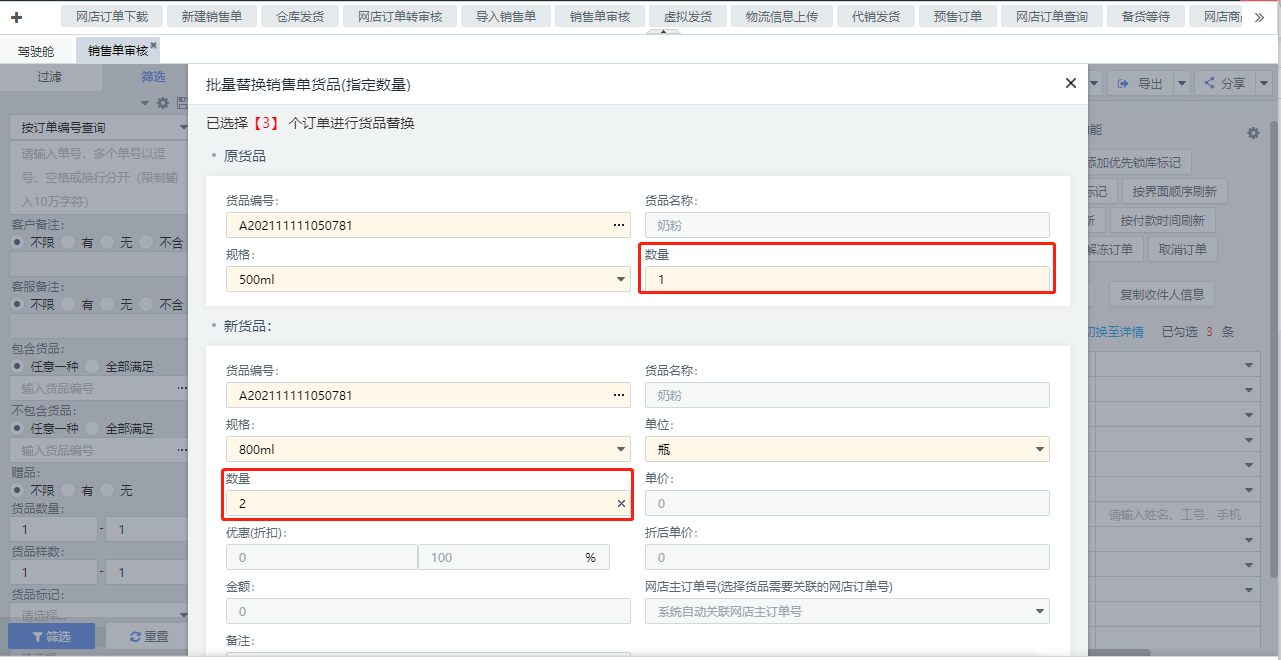Switch to the 驾驶舱 tab
The width and height of the screenshot is (1281, 660).
pyautogui.click(x=36, y=51)
